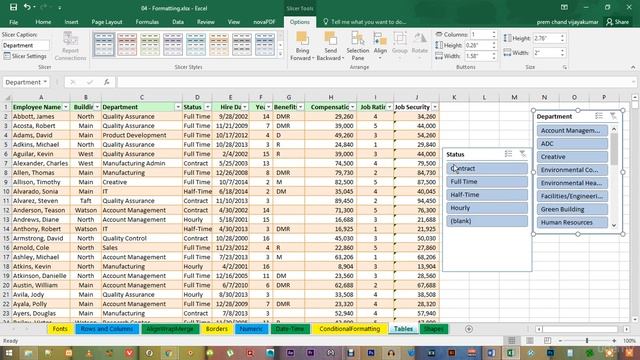Click the Select All corner triangle
The image size is (640, 360).
click(x=7, y=97)
